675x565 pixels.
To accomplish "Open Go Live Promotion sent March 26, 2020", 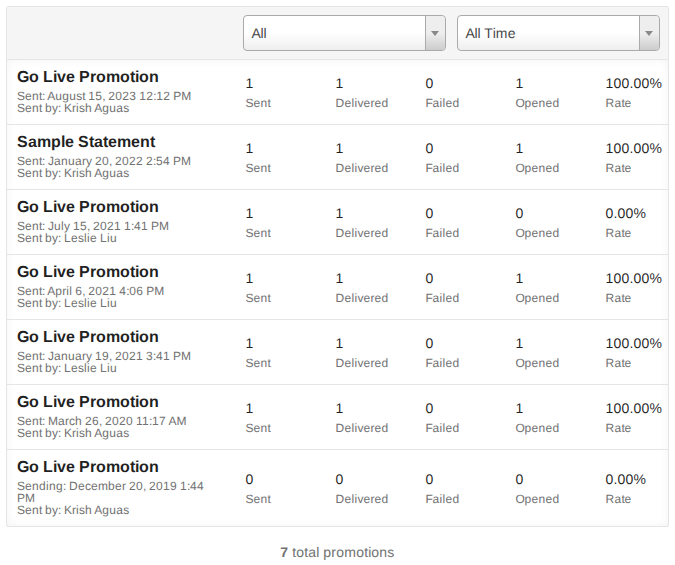I will tap(88, 402).
